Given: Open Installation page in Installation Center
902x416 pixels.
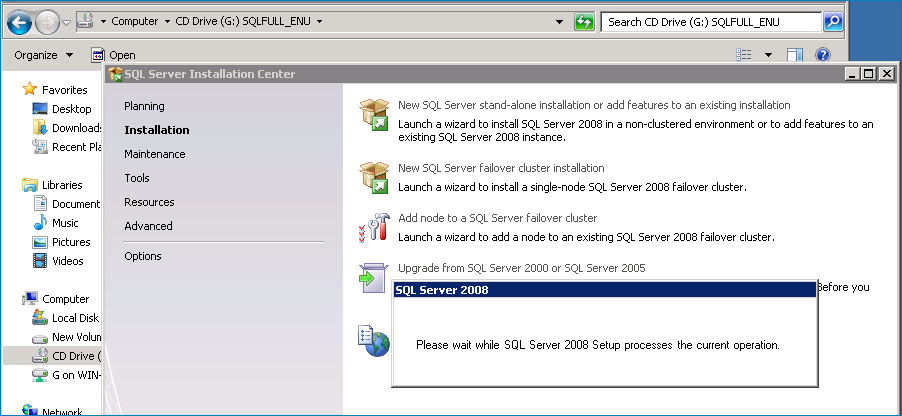Looking at the screenshot, I should tap(156, 130).
